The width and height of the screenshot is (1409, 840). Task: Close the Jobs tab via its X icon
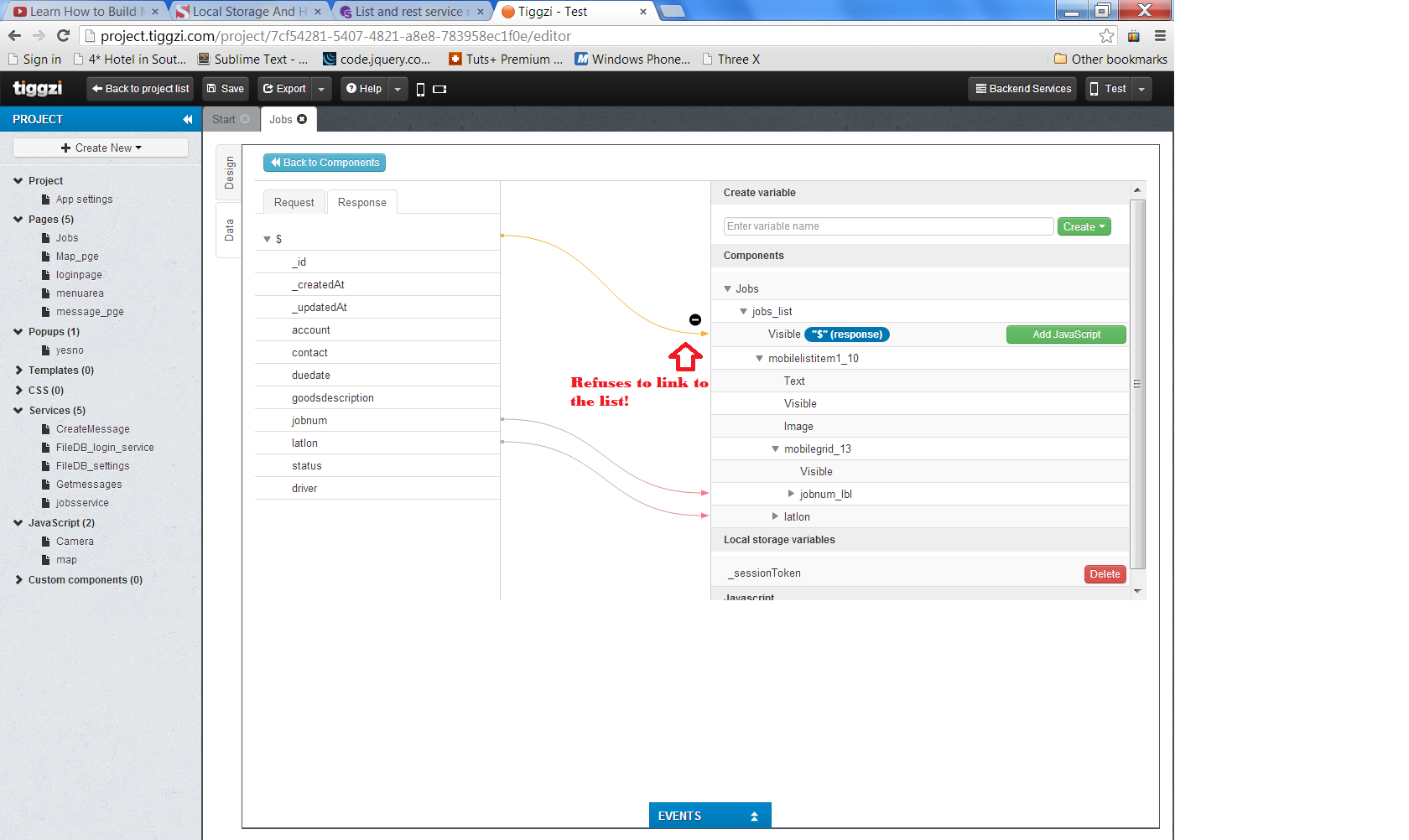[302, 119]
